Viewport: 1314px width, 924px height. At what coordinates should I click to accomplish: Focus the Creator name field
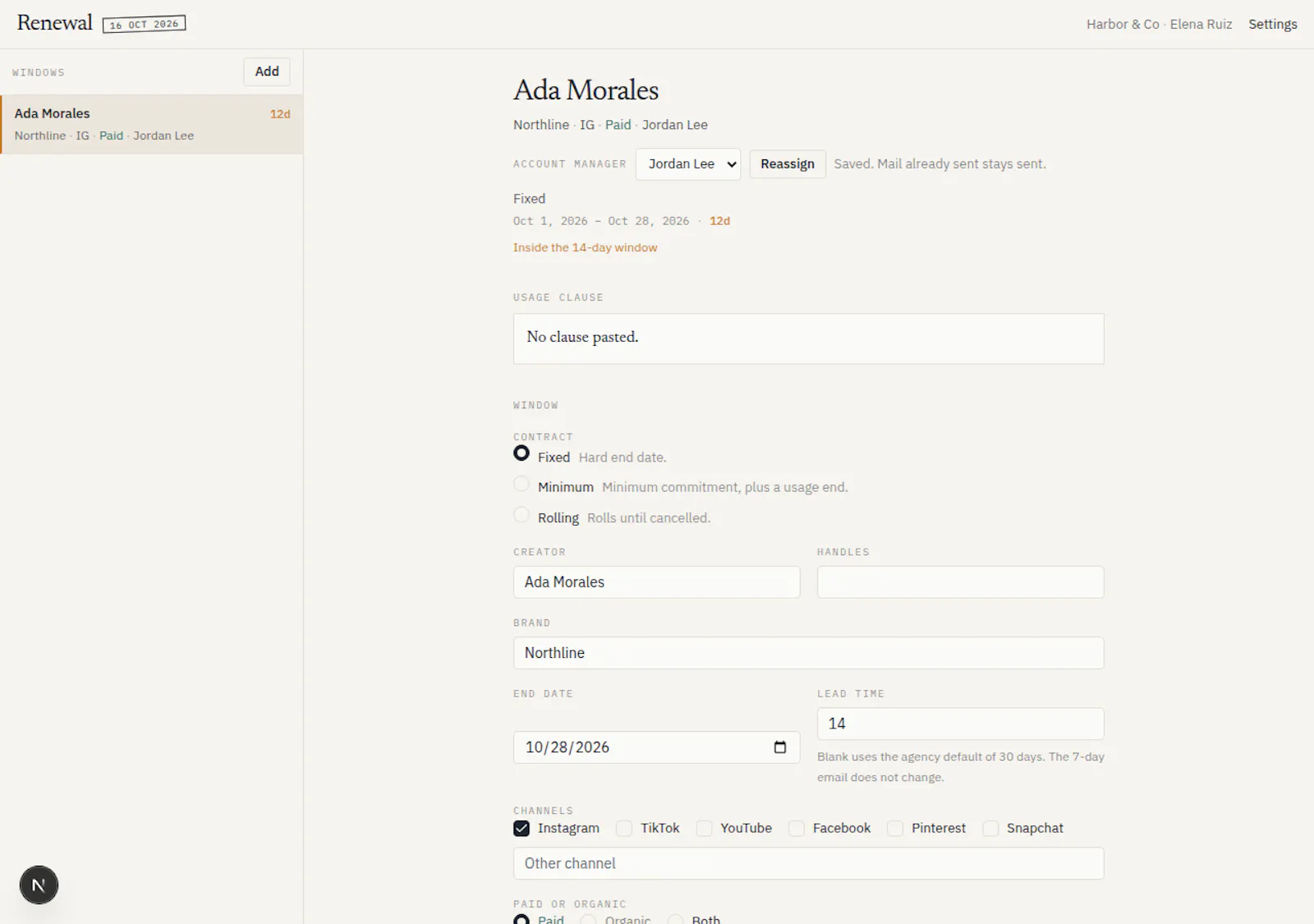click(657, 582)
